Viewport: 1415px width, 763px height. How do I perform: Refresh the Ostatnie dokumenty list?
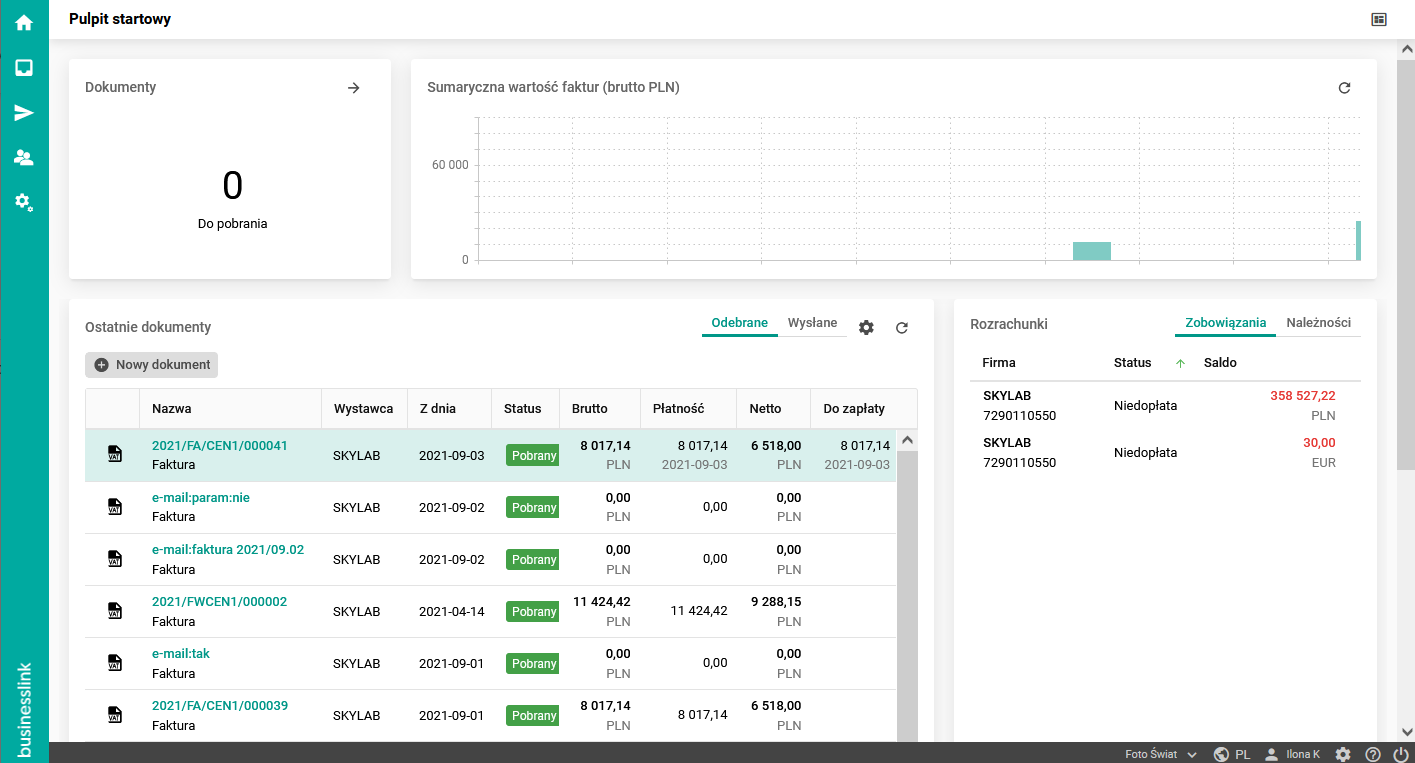point(902,327)
